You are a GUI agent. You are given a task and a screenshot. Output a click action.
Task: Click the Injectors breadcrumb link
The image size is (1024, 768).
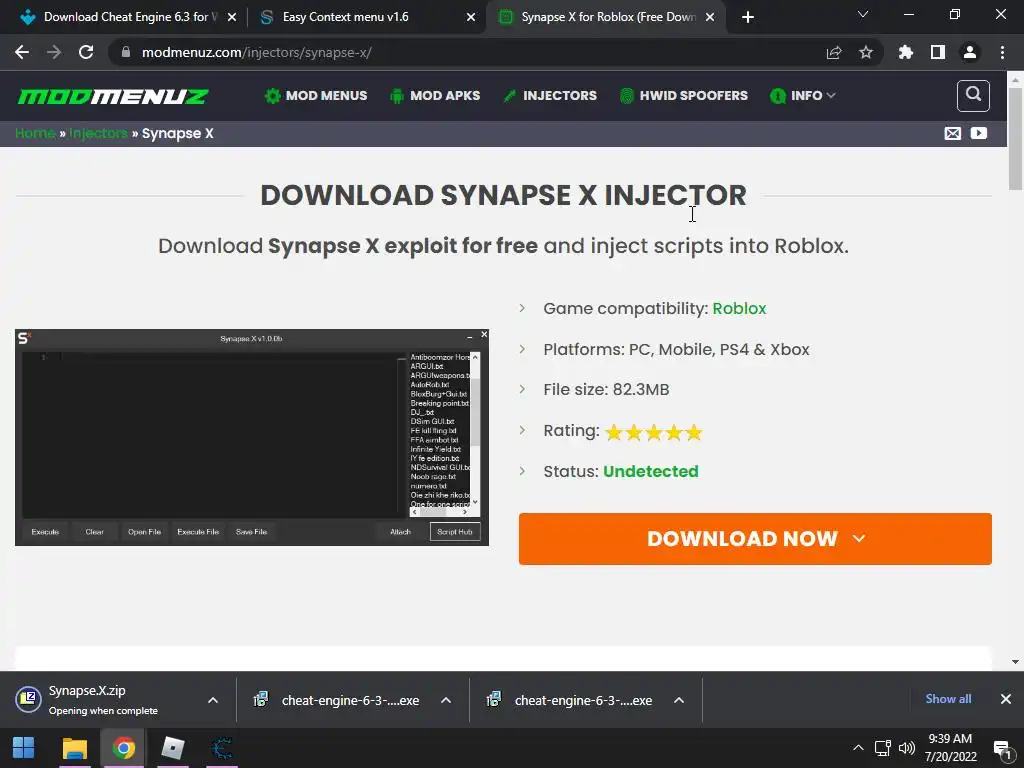coord(99,133)
